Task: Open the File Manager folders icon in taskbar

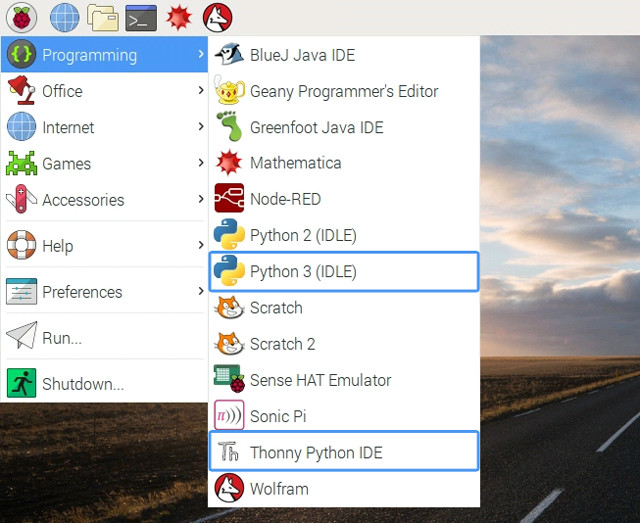Action: [x=103, y=18]
